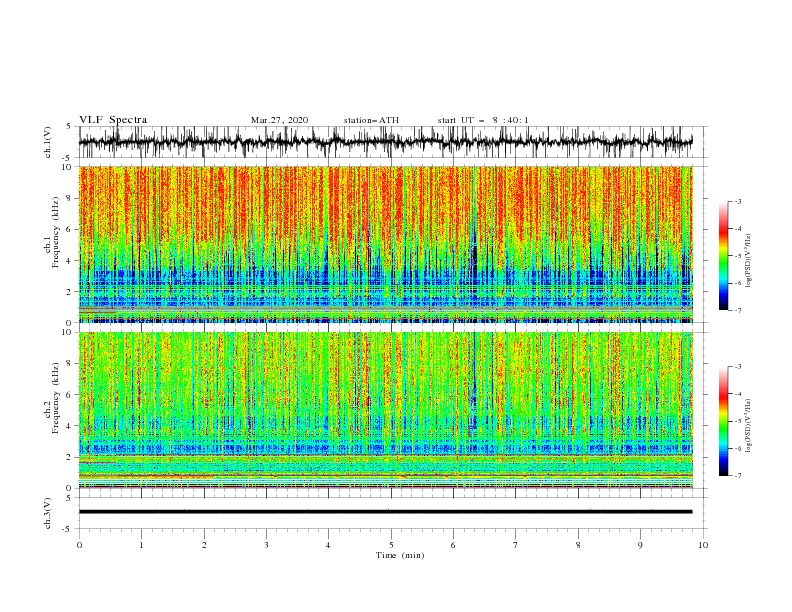The height and width of the screenshot is (612, 792).
Task: Click time axis tick label "0"
Action: pos(79,545)
